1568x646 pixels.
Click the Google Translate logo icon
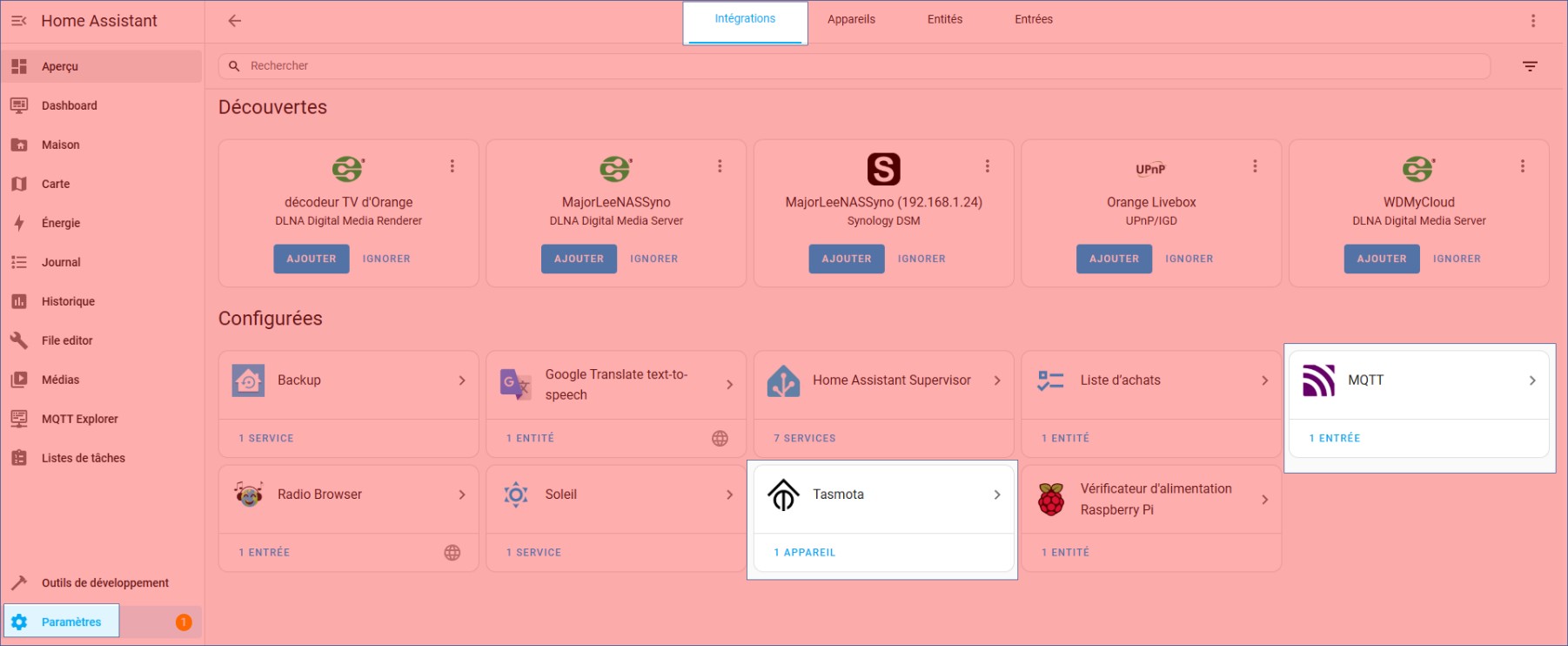pos(516,384)
